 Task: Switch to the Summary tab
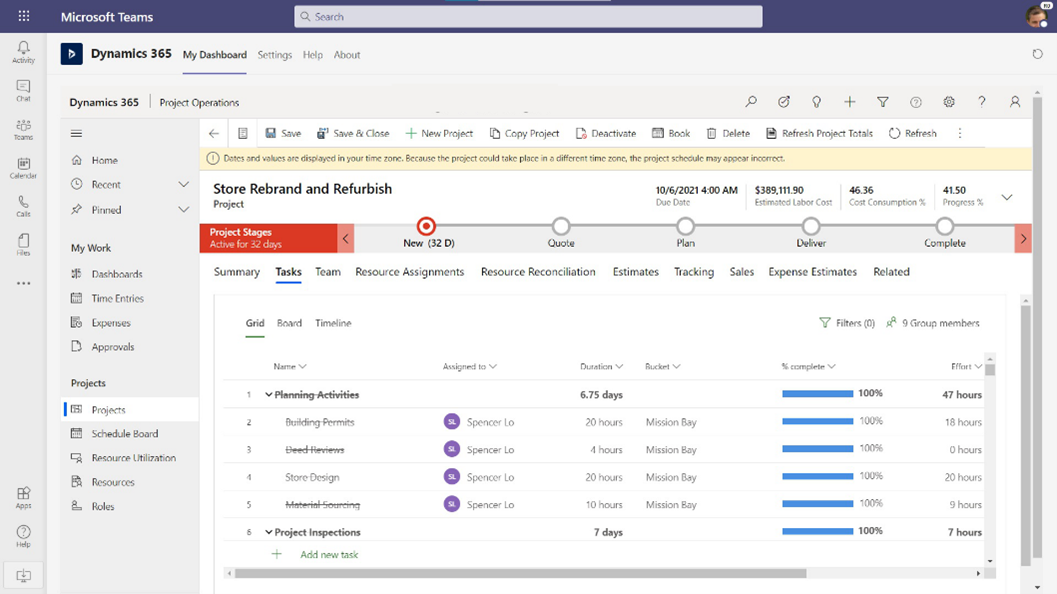(237, 272)
